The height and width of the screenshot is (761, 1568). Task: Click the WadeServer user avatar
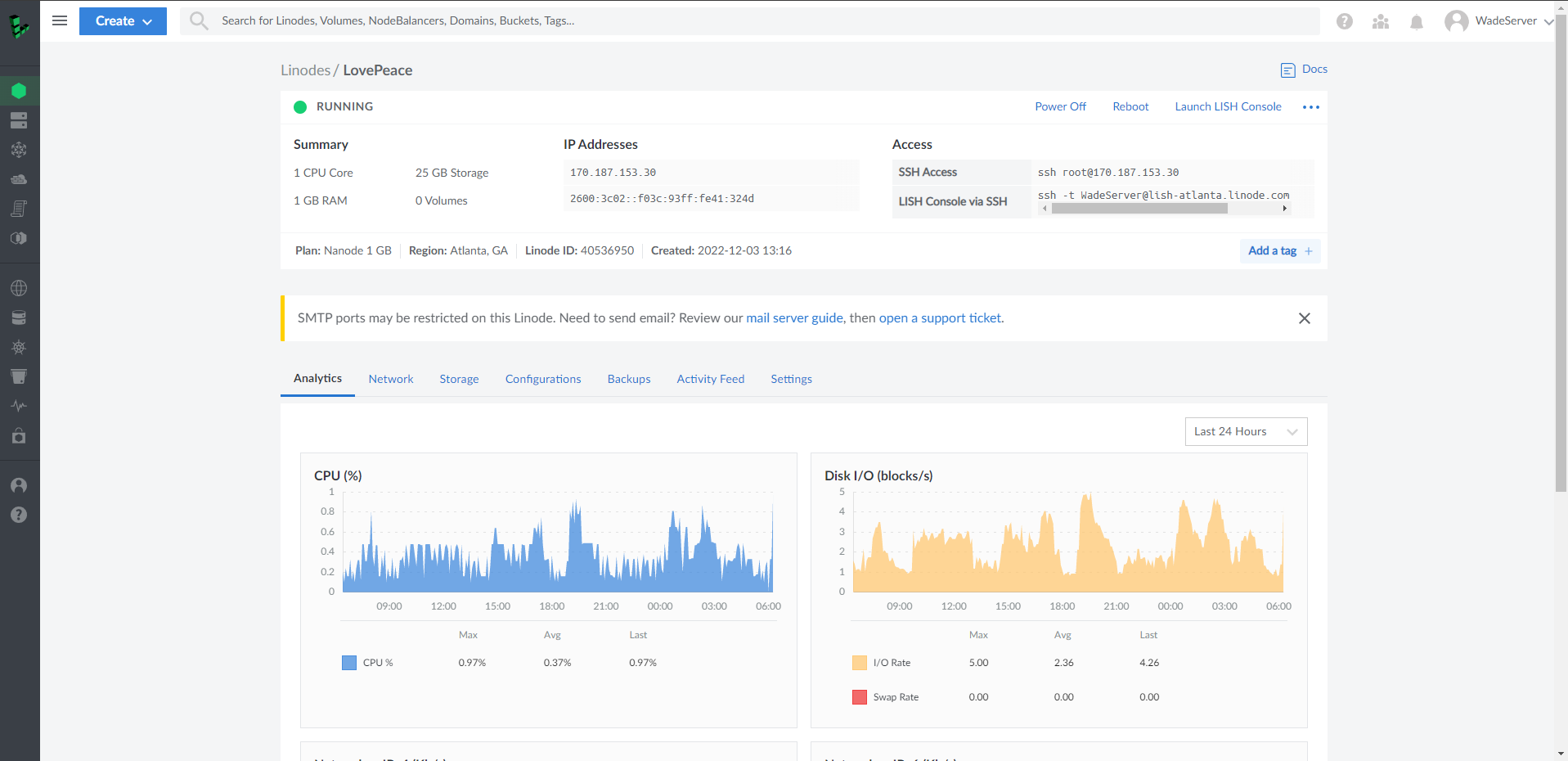(x=1456, y=21)
